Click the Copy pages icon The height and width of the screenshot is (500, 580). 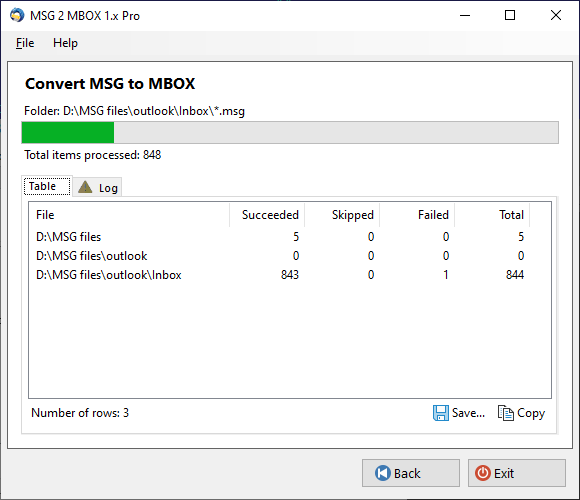(506, 413)
